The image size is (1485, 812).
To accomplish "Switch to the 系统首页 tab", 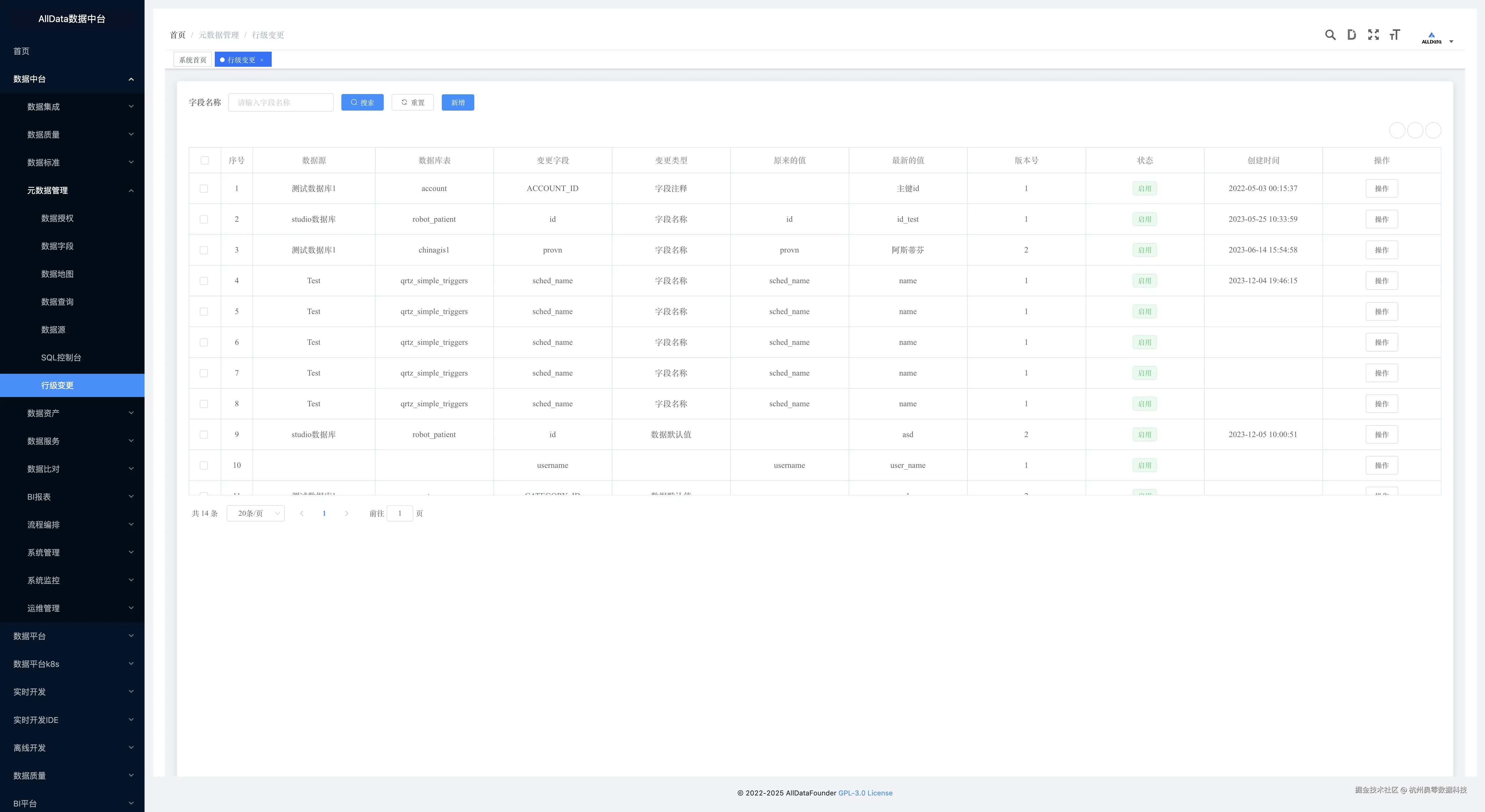I will 192,60.
